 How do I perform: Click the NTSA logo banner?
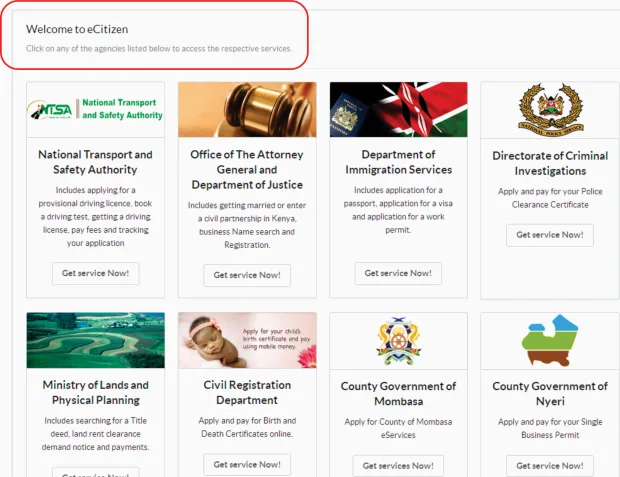(x=95, y=110)
